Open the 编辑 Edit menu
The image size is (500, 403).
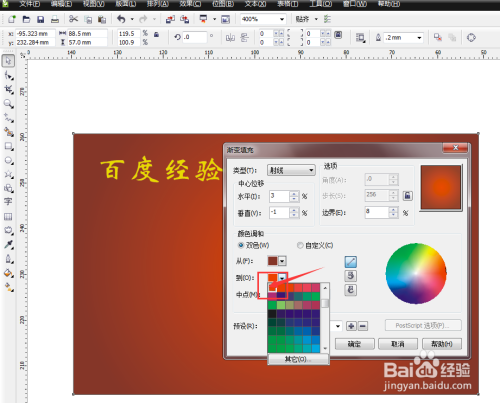coord(61,4)
